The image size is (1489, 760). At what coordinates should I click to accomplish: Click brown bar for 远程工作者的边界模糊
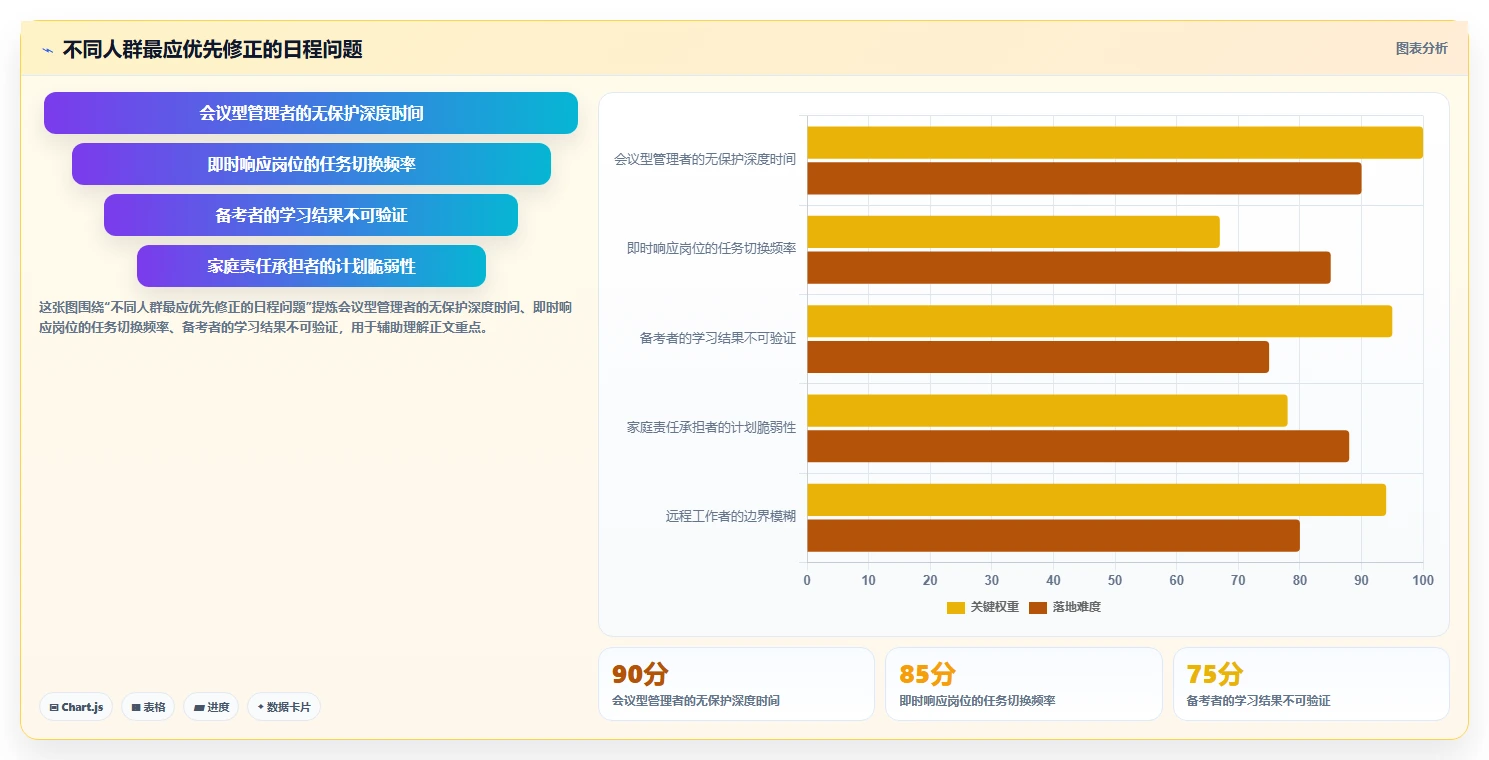tap(1053, 535)
